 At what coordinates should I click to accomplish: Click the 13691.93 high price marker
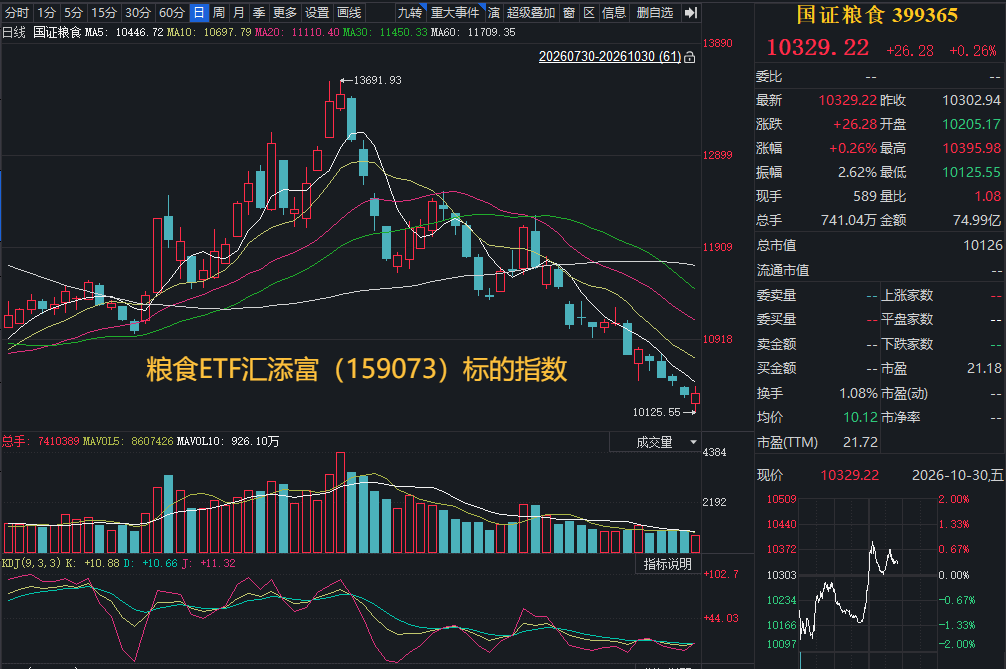(x=377, y=80)
